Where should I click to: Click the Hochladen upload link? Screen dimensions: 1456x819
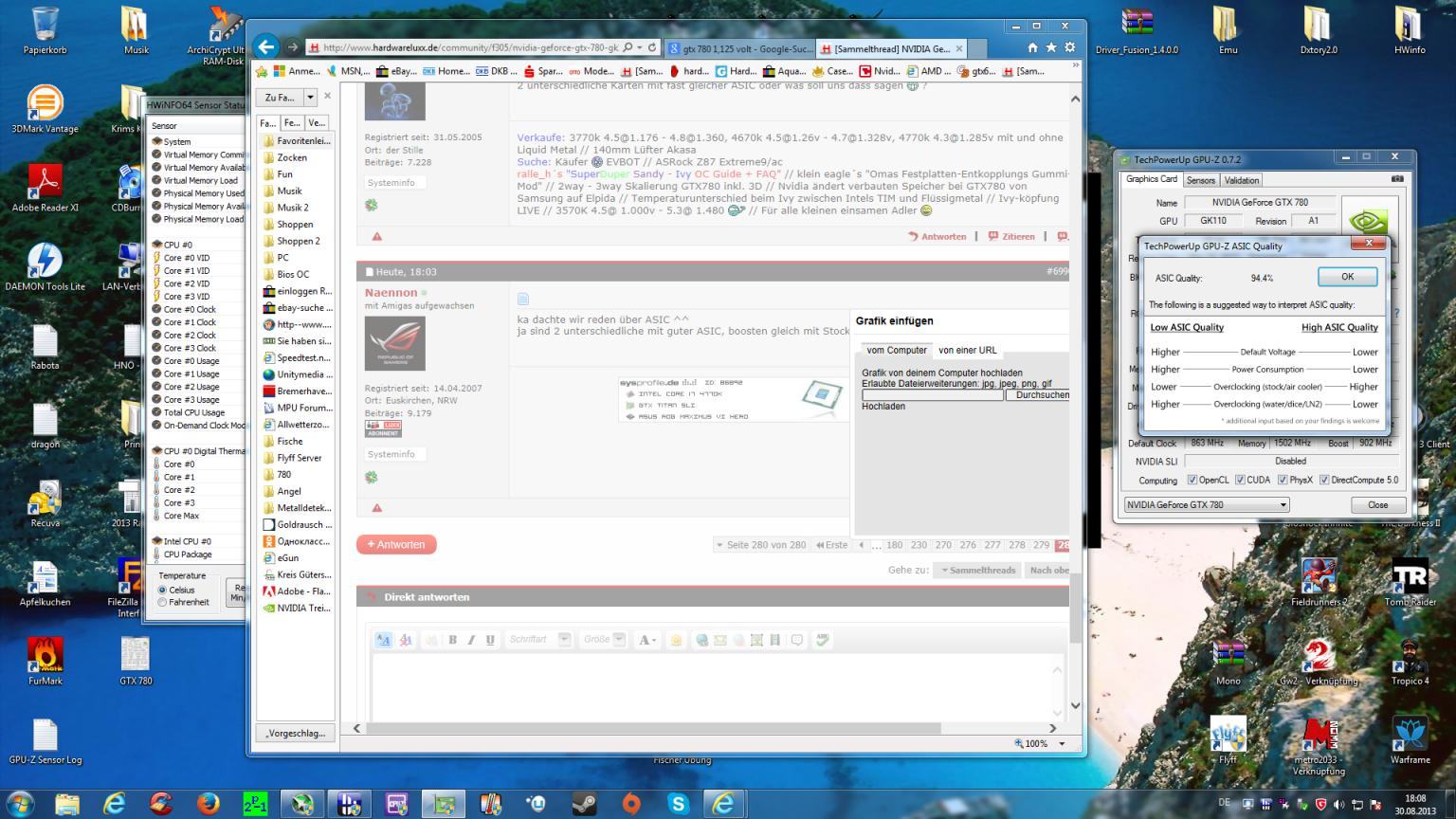click(883, 406)
